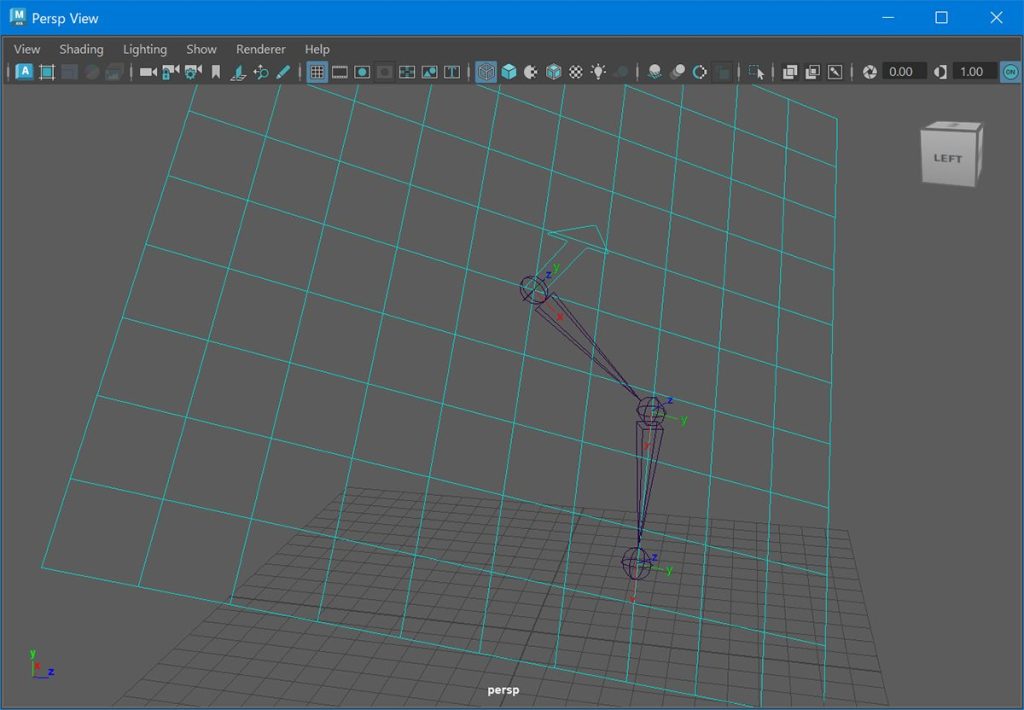Open the Show menu
This screenshot has width=1024, height=710.
click(201, 49)
